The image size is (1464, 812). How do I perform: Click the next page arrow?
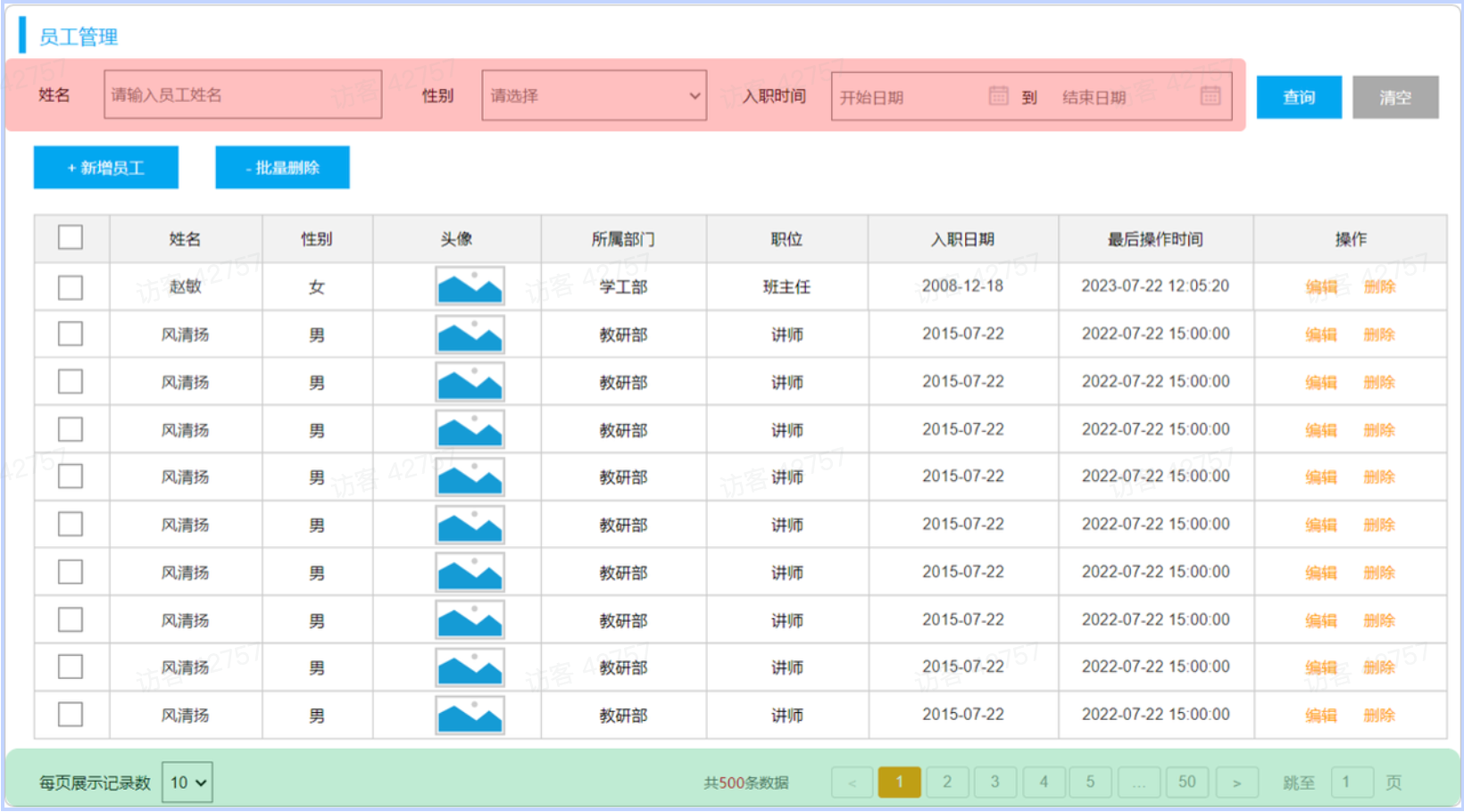pyautogui.click(x=1236, y=782)
